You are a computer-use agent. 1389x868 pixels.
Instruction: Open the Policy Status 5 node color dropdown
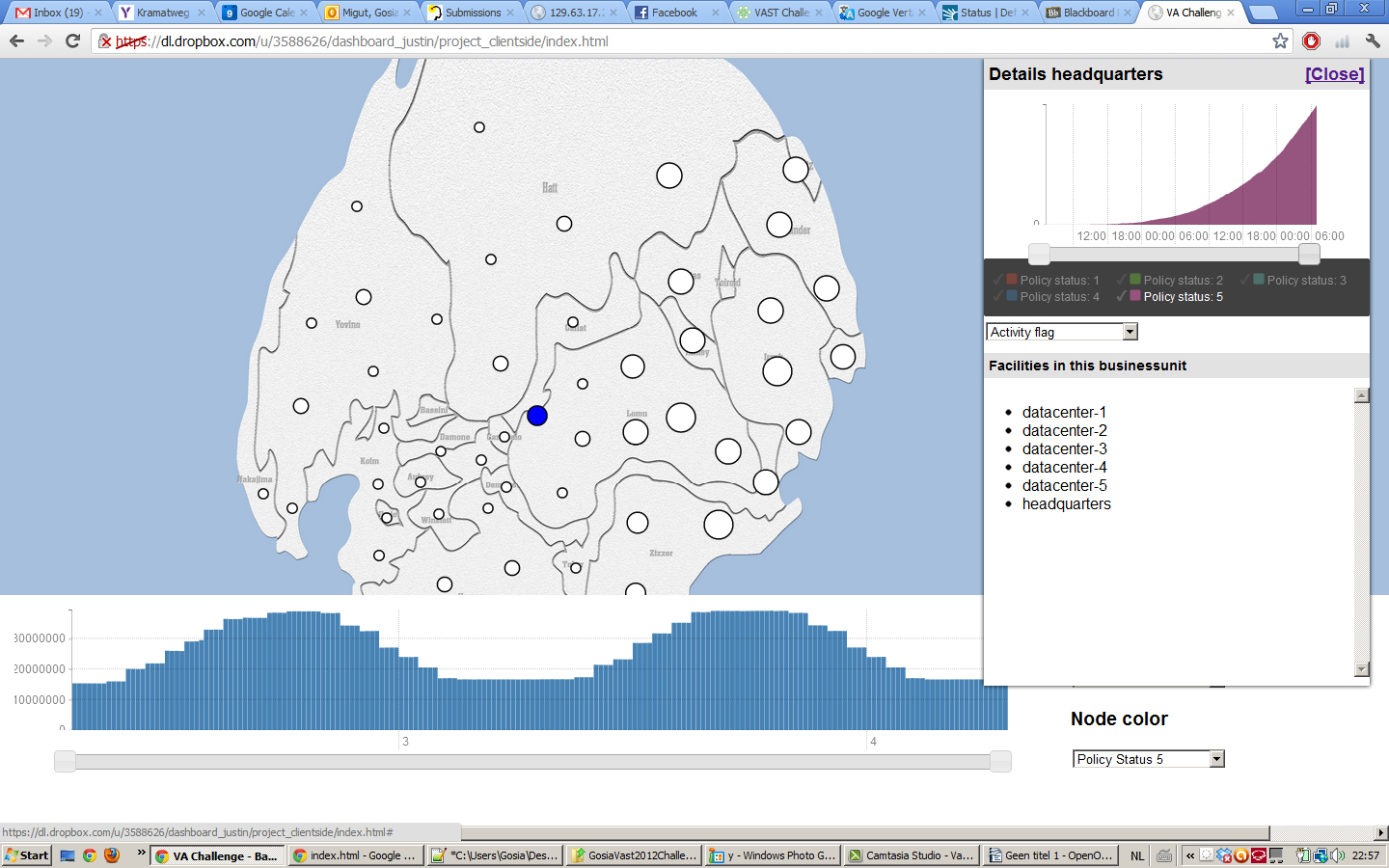[x=1149, y=759]
